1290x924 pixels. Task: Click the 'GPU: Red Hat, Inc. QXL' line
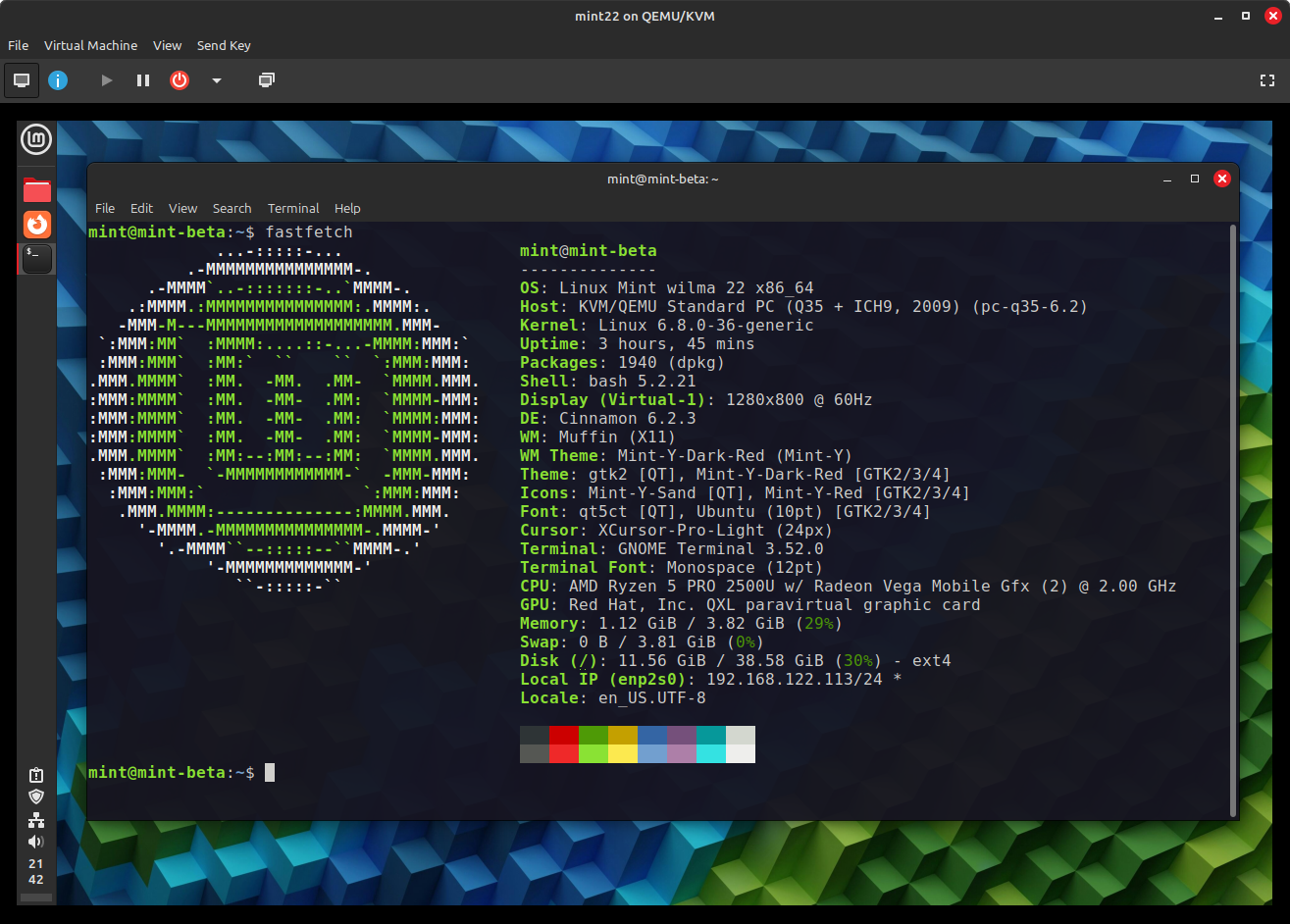(750, 605)
